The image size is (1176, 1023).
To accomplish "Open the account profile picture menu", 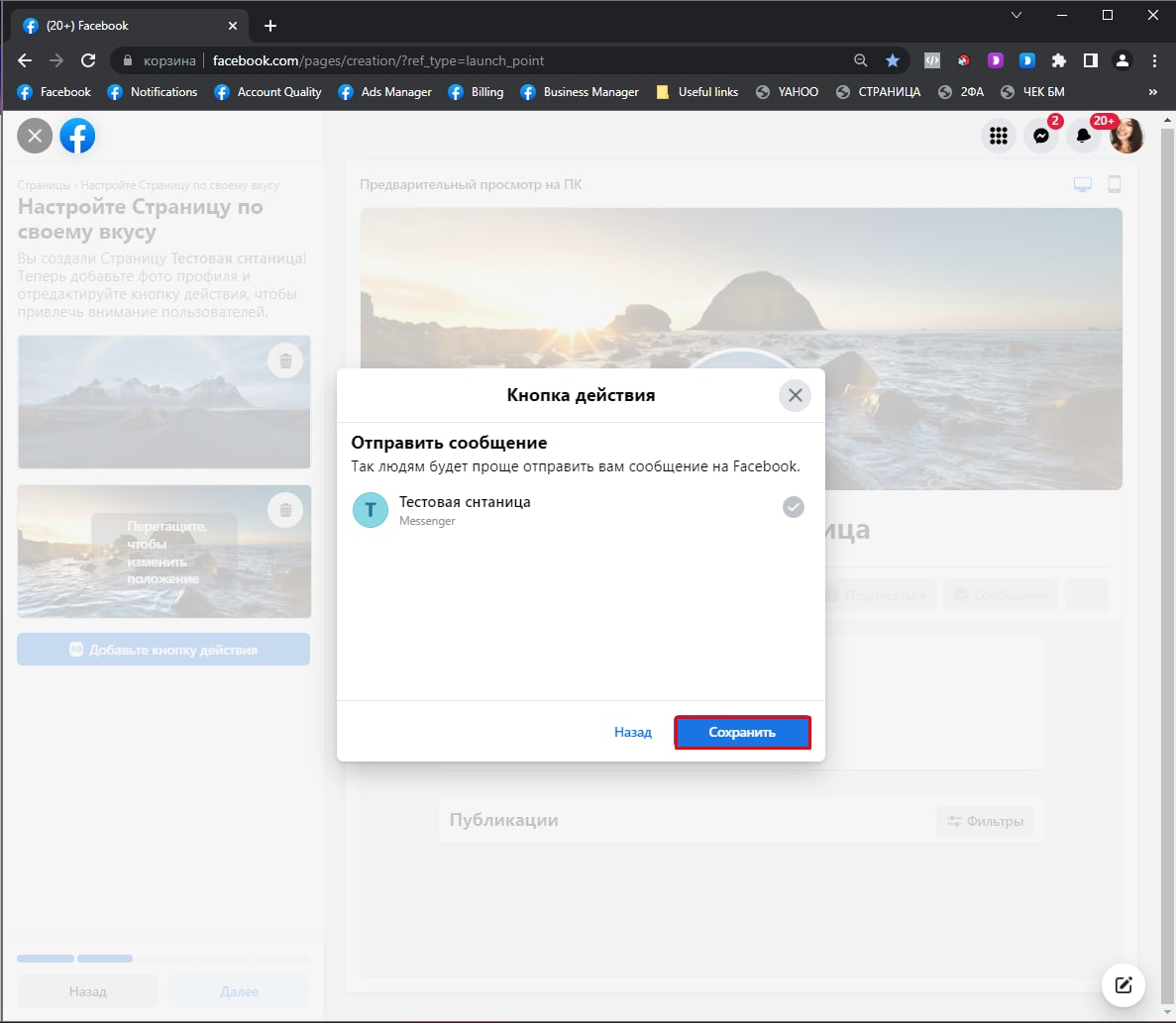I will coord(1126,136).
